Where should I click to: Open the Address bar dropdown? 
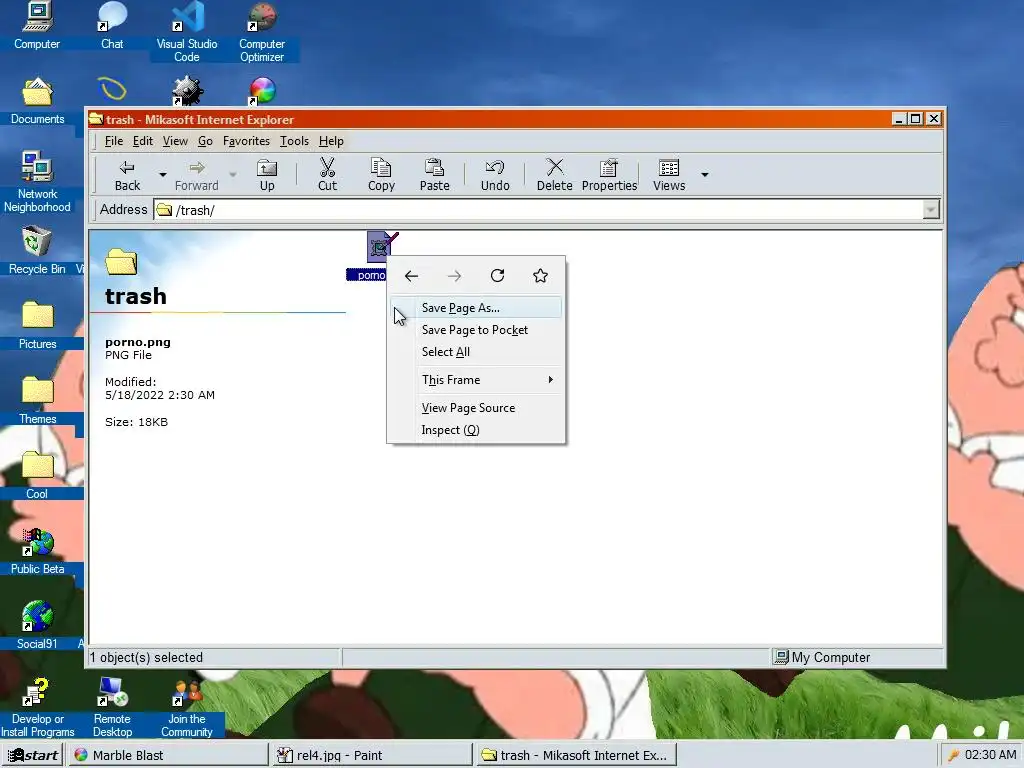click(931, 210)
